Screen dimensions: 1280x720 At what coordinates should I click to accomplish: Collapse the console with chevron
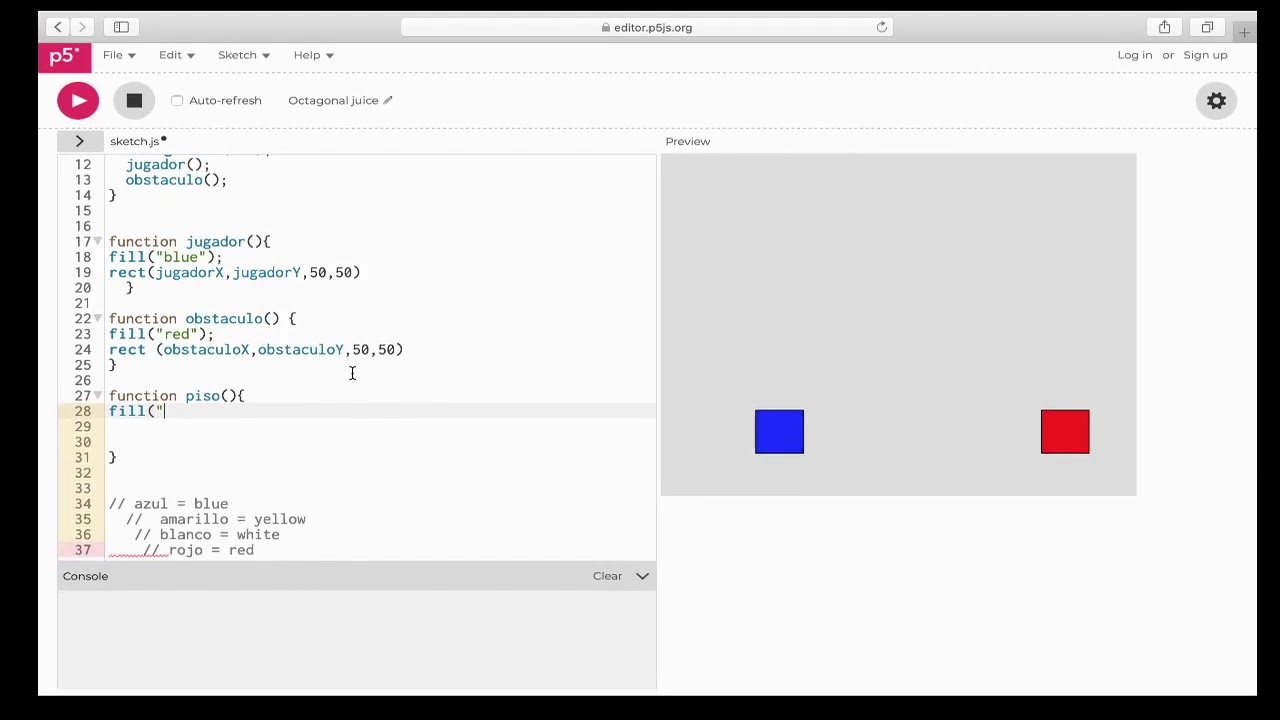click(x=642, y=576)
